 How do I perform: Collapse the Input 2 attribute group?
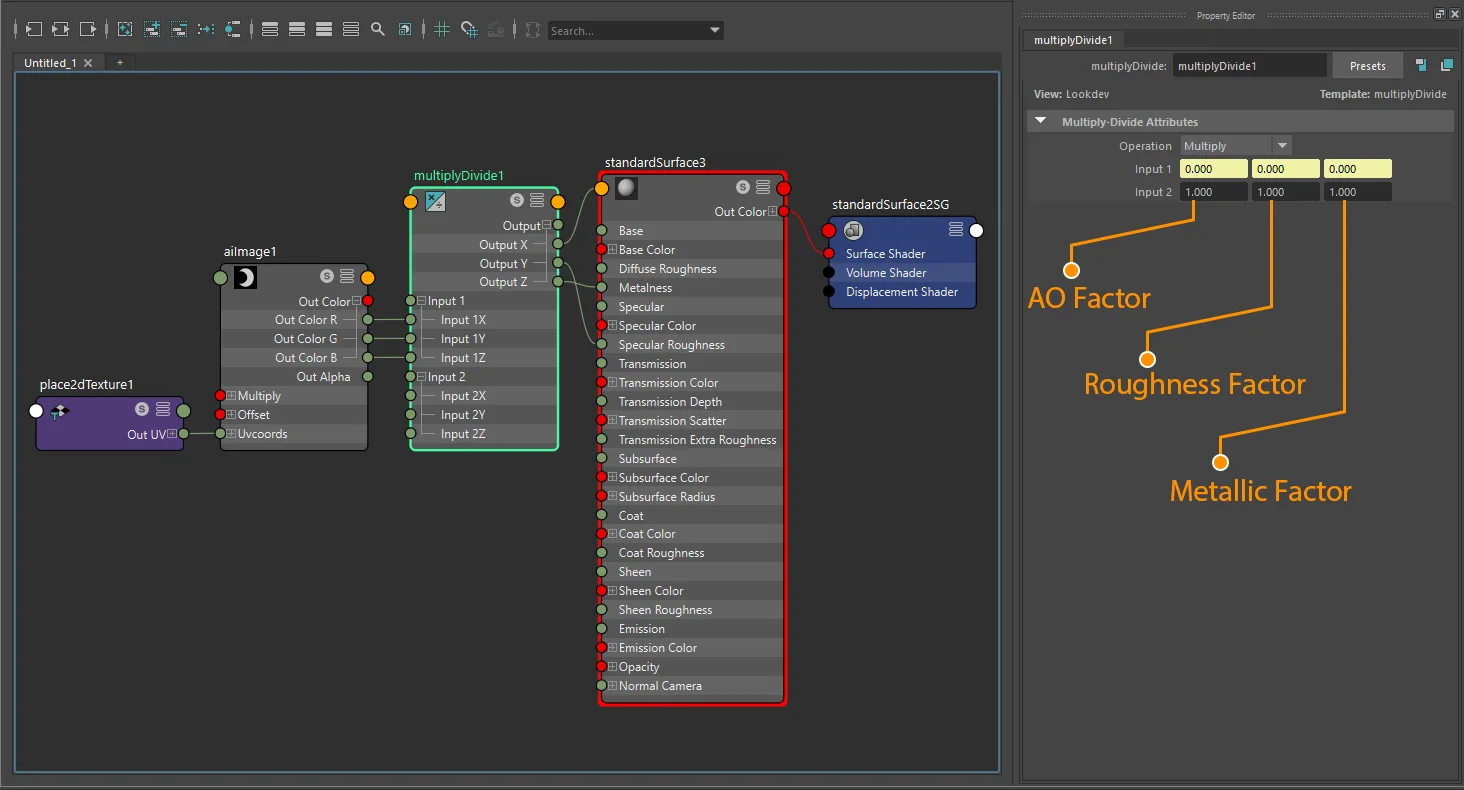pos(422,377)
